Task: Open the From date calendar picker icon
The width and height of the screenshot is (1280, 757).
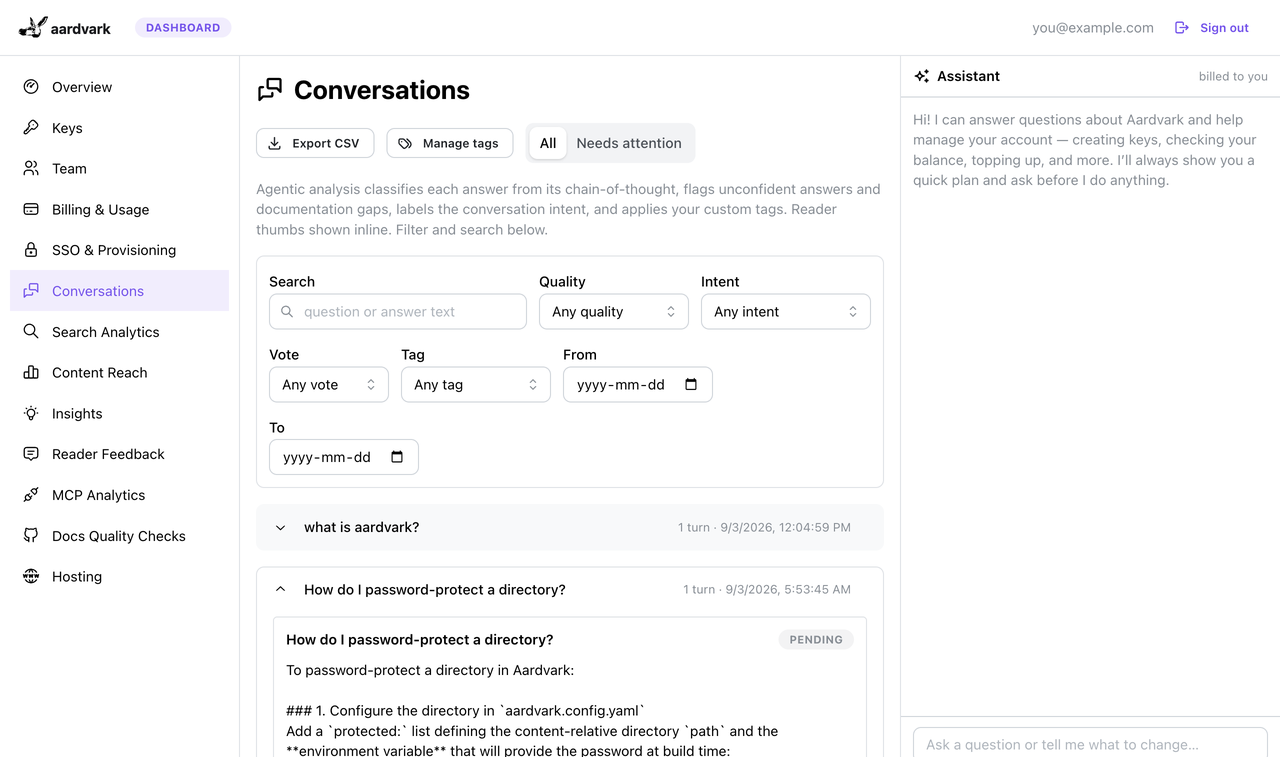Action: coord(691,385)
